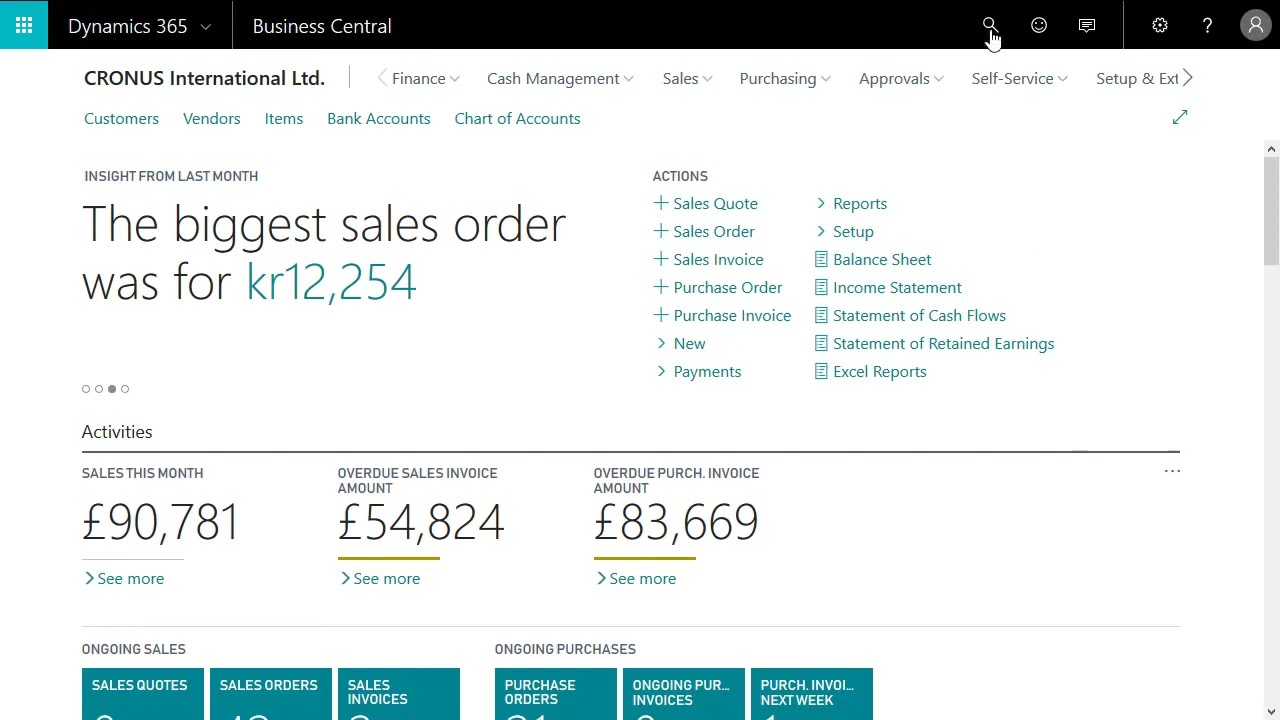This screenshot has width=1280, height=720.
Task: Expand the Finance menu
Action: coord(426,78)
